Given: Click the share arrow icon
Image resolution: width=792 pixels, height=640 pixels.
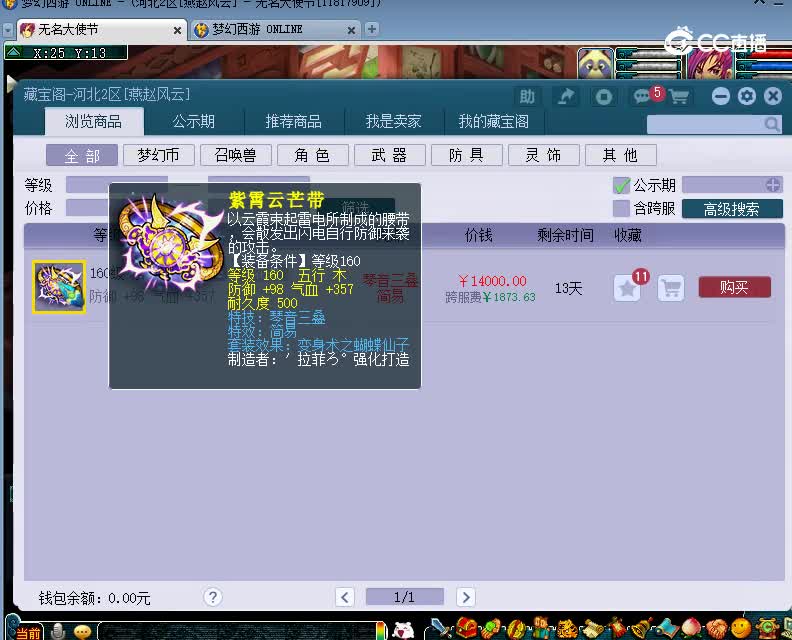Looking at the screenshot, I should pos(566,96).
